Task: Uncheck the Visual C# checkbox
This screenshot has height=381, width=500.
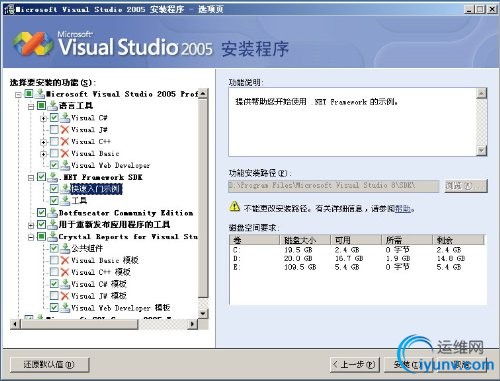Action: (54, 118)
